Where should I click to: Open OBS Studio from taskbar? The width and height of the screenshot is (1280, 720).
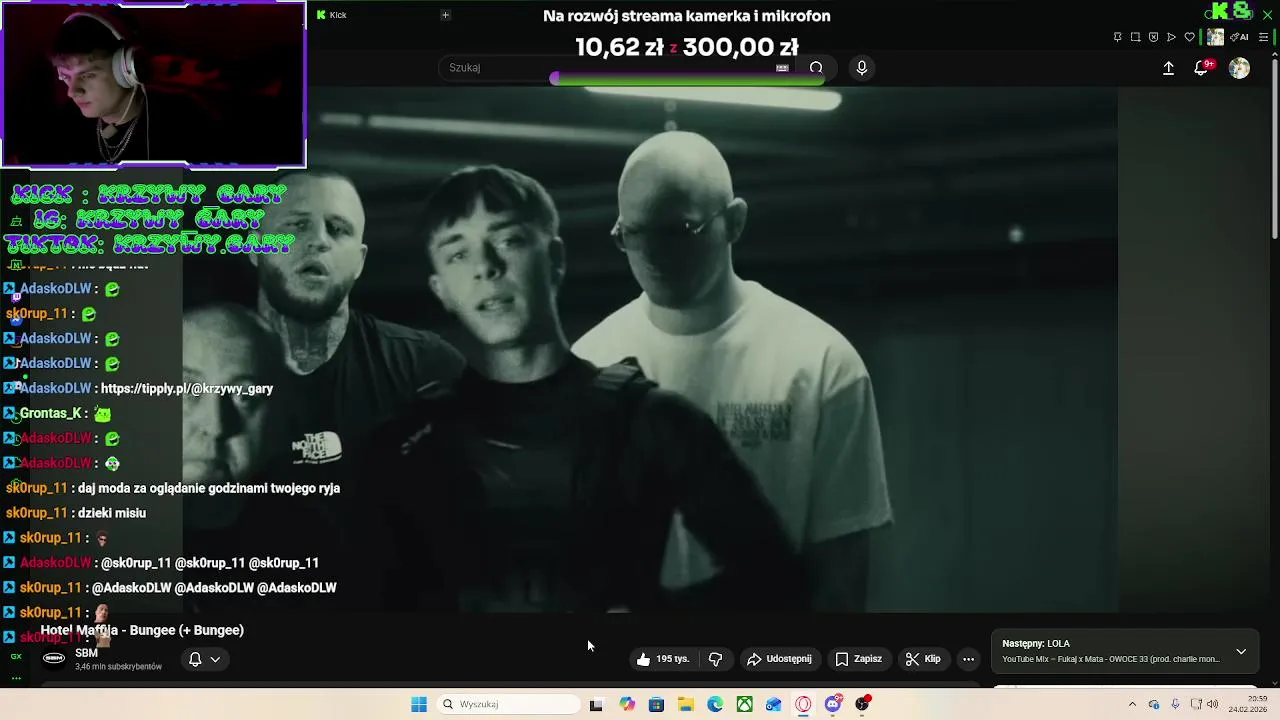(862, 704)
